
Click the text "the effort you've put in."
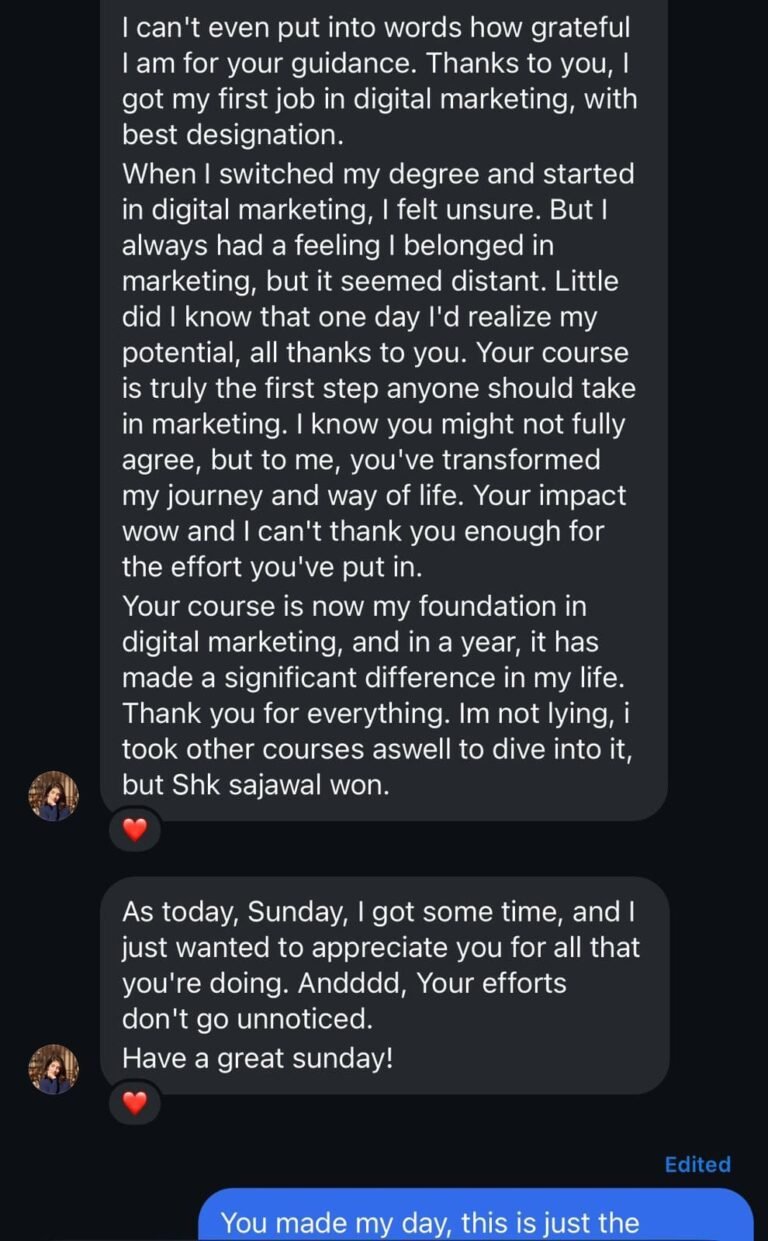(x=272, y=567)
